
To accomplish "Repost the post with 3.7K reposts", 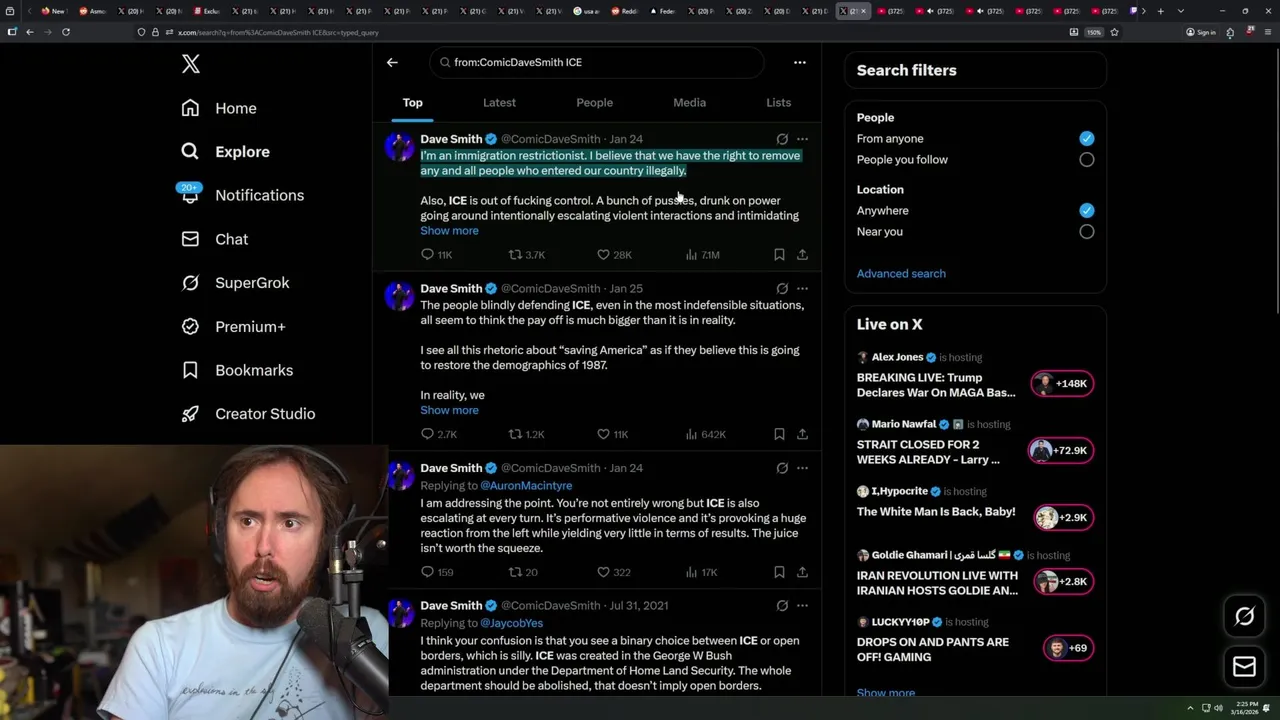I will pos(527,255).
